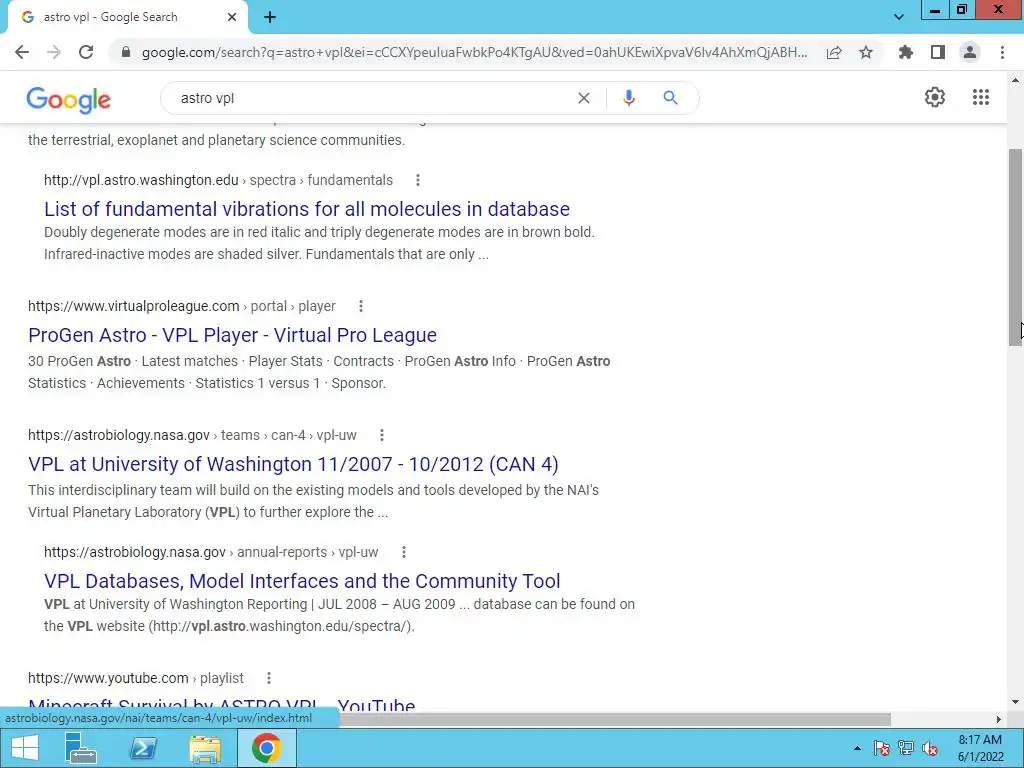Open a new tab
The image size is (1024, 768).
(270, 18)
